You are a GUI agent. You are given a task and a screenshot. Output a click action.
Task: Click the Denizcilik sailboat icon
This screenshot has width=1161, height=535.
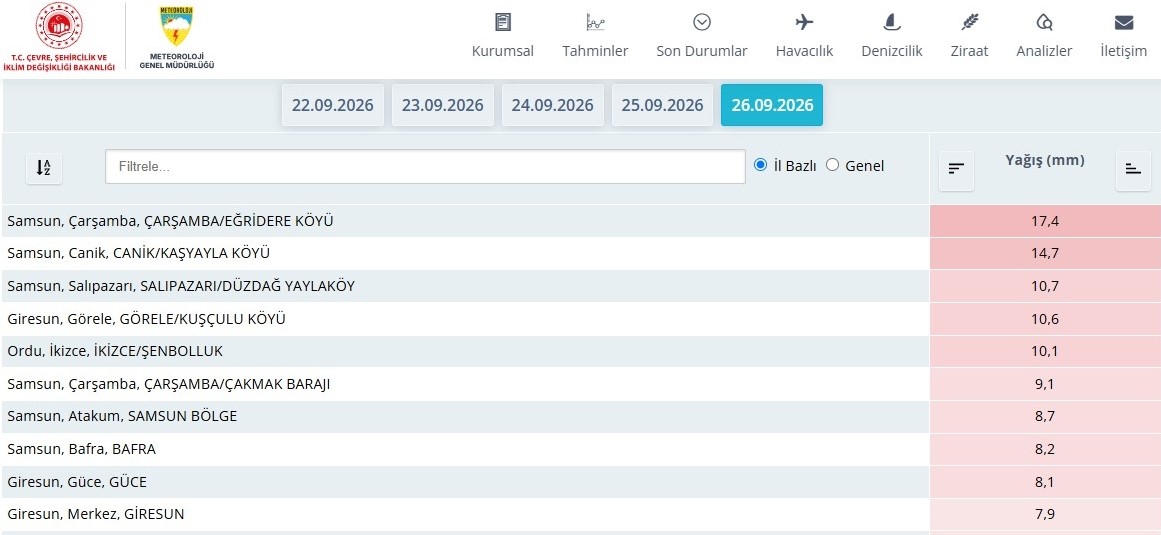tap(892, 22)
